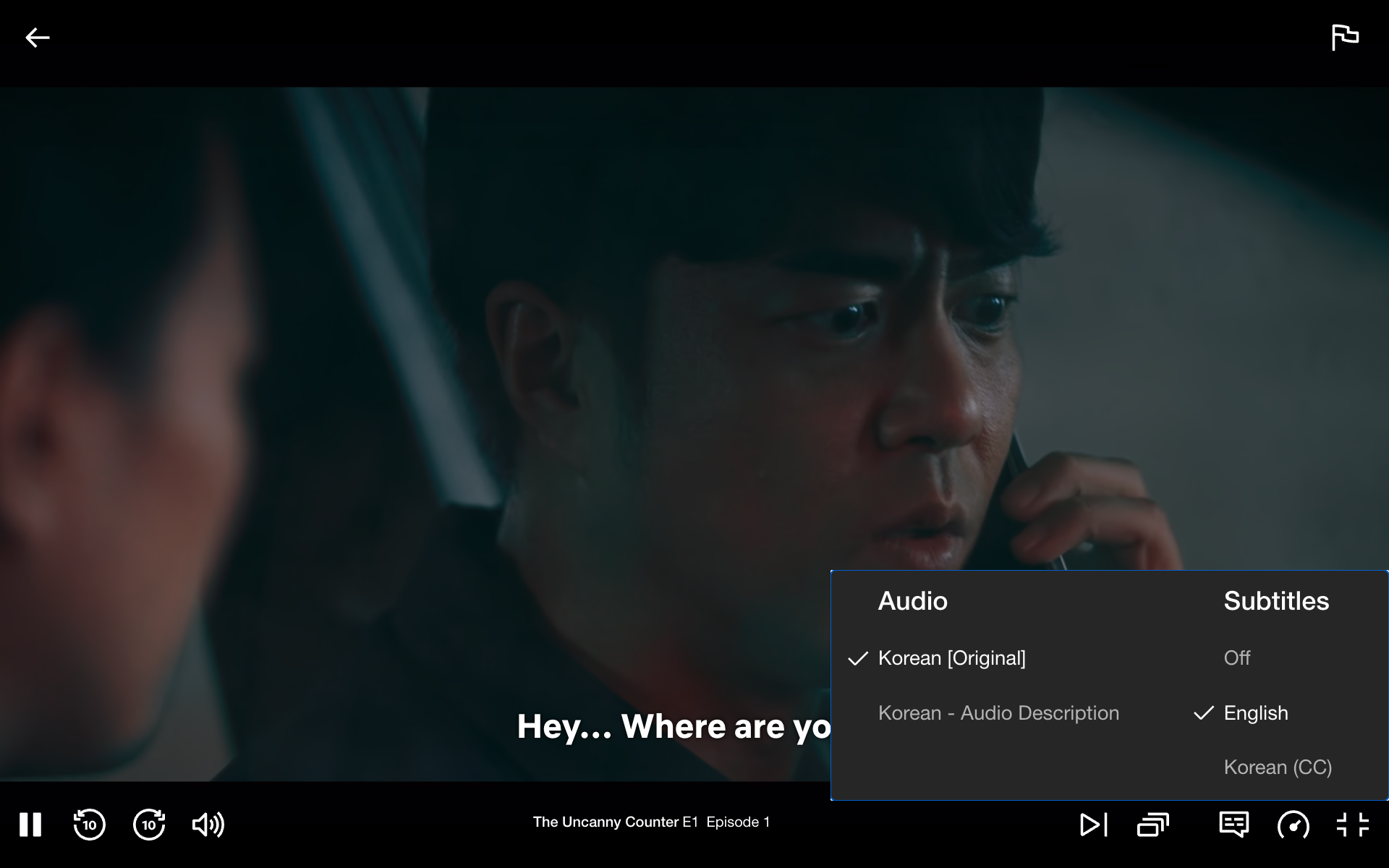
Task: Exit fullscreen mode
Action: pos(1352,825)
